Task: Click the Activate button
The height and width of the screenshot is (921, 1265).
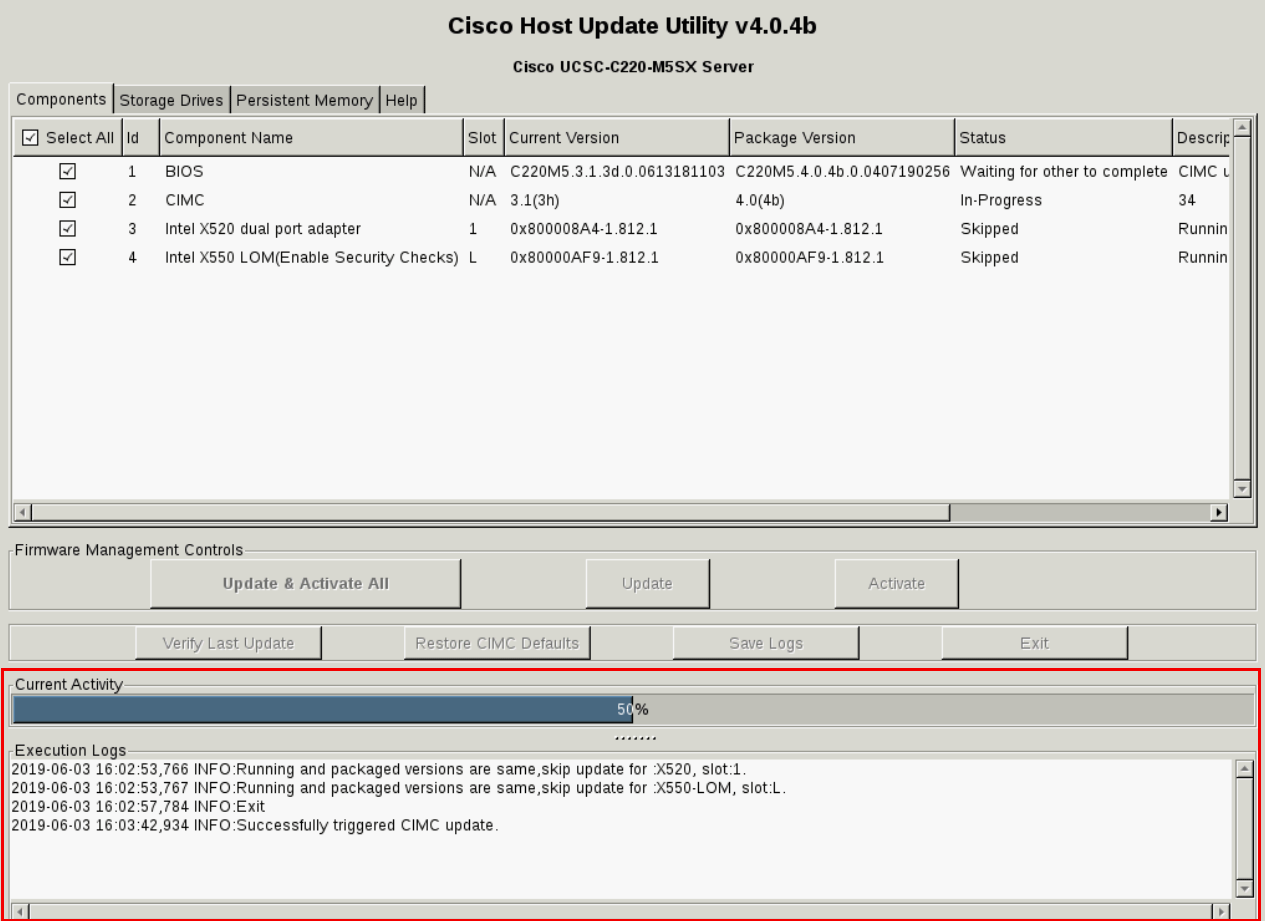Action: click(896, 584)
